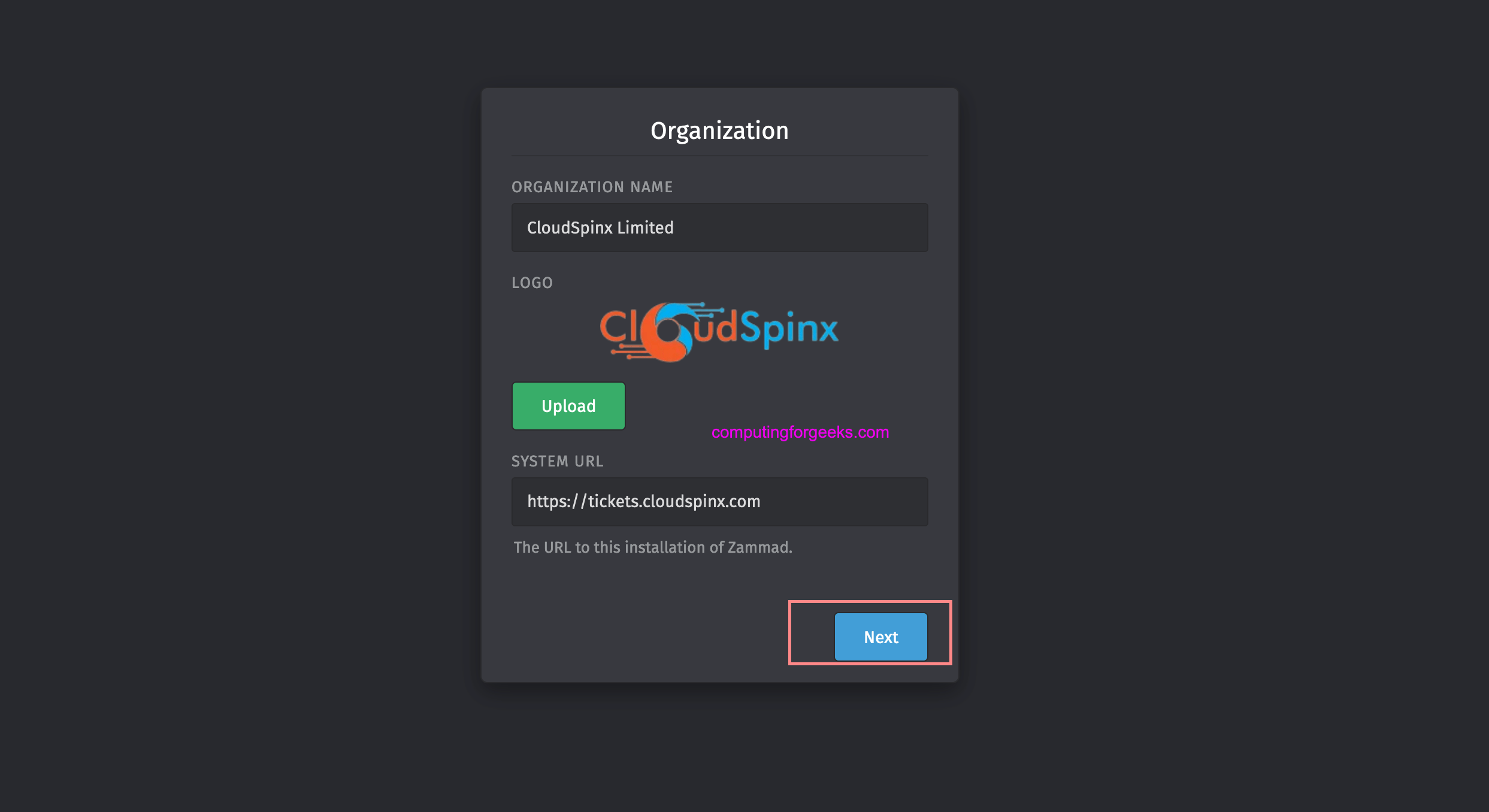Click the 'LOGO' label
The height and width of the screenshot is (812, 1489).
click(532, 283)
